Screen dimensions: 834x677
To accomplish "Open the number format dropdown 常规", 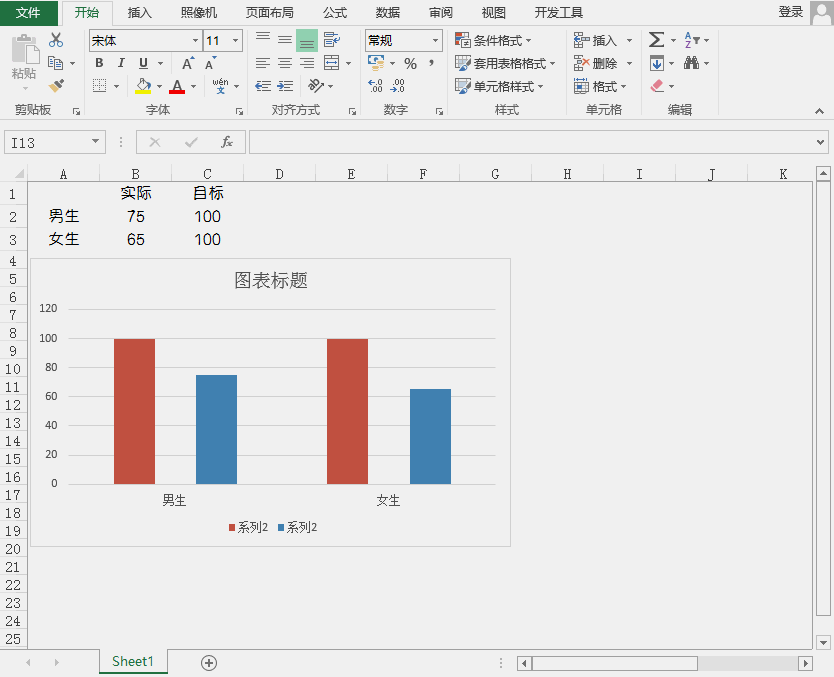I will click(x=435, y=40).
